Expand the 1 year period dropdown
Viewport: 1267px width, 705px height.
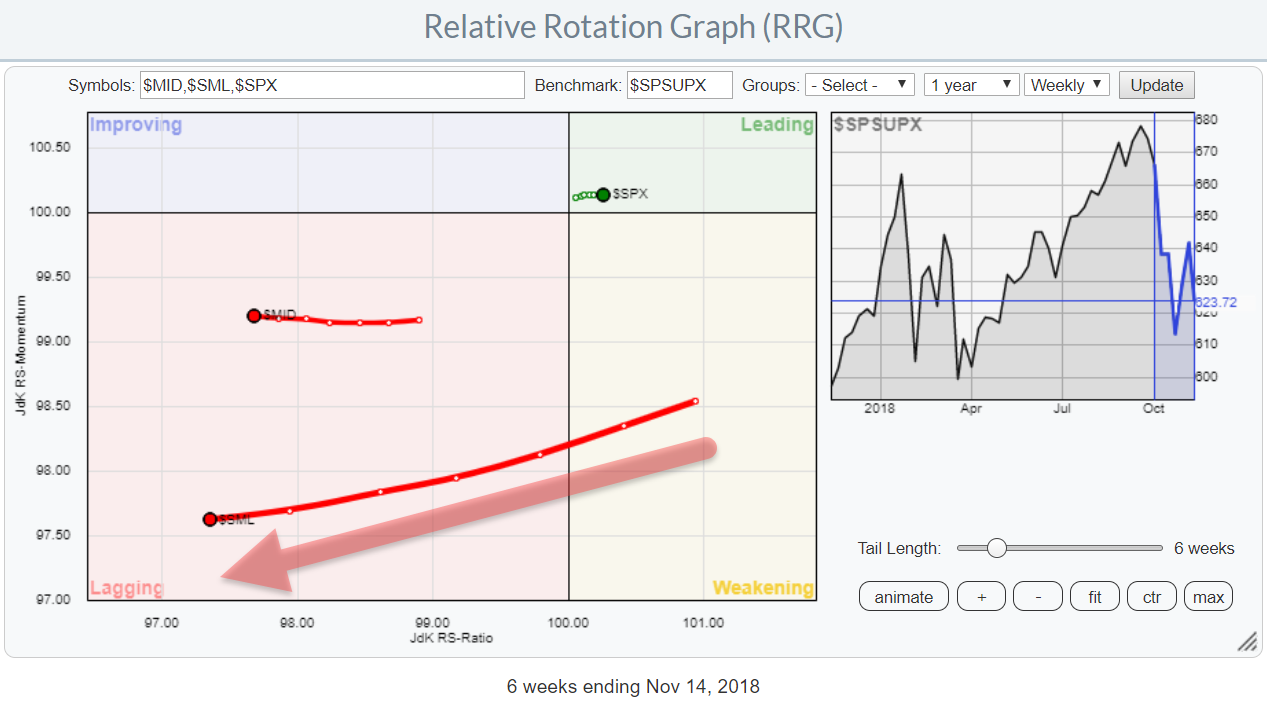tap(970, 85)
